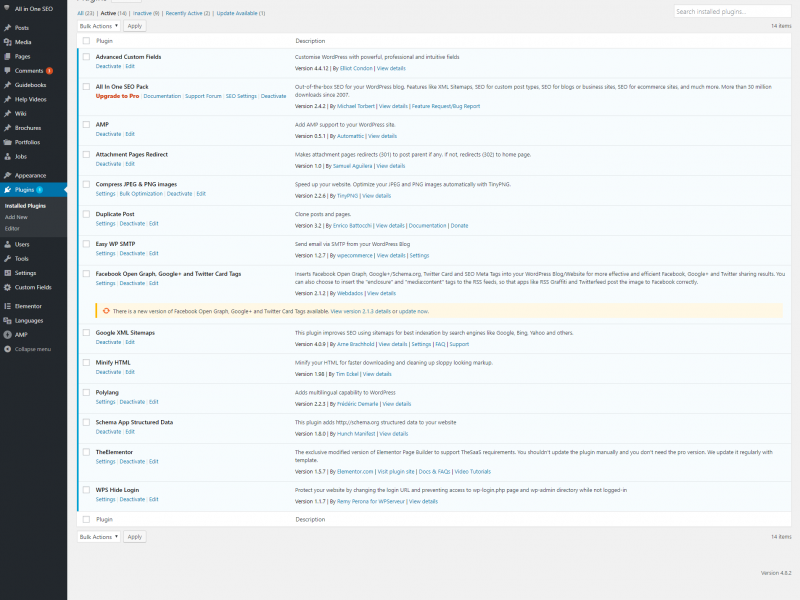Click the Posts pin icon in sidebar
This screenshot has width=800, height=600.
(x=7, y=28)
